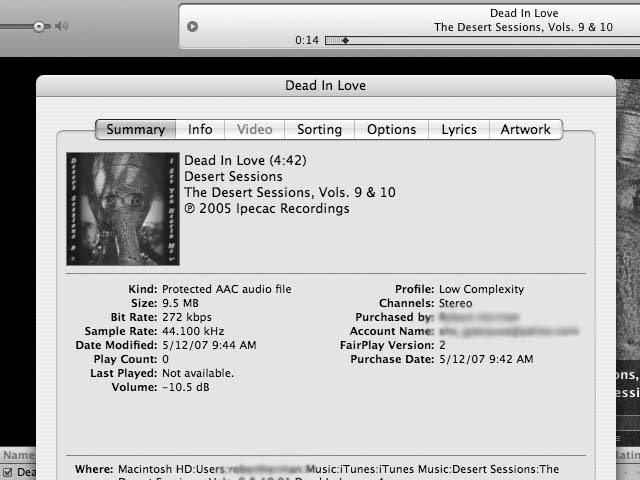The image size is (640, 480).
Task: Click the Sample Rate value '44.100 kHz'
Action: pos(193,331)
